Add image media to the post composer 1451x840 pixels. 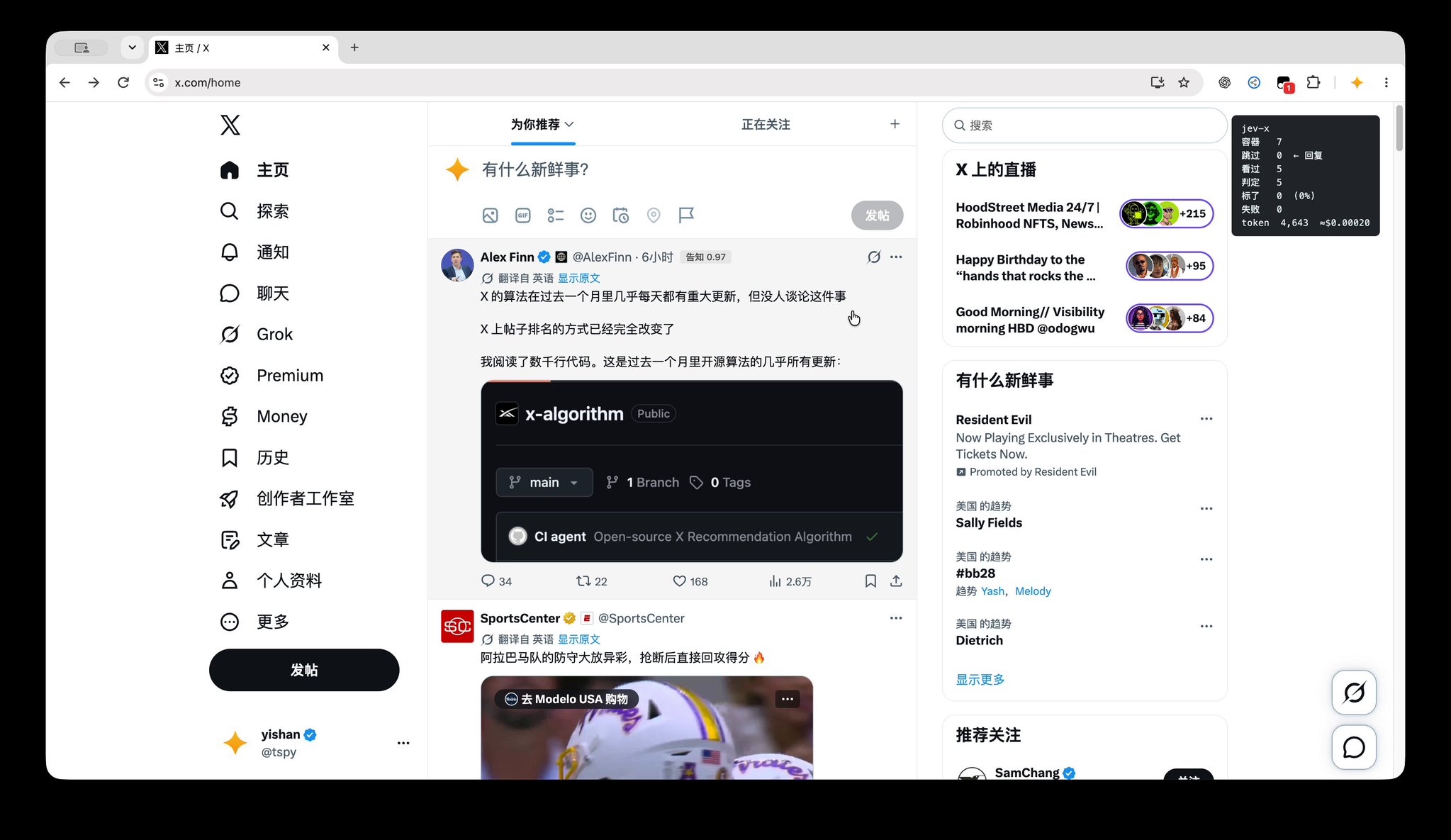(x=490, y=215)
